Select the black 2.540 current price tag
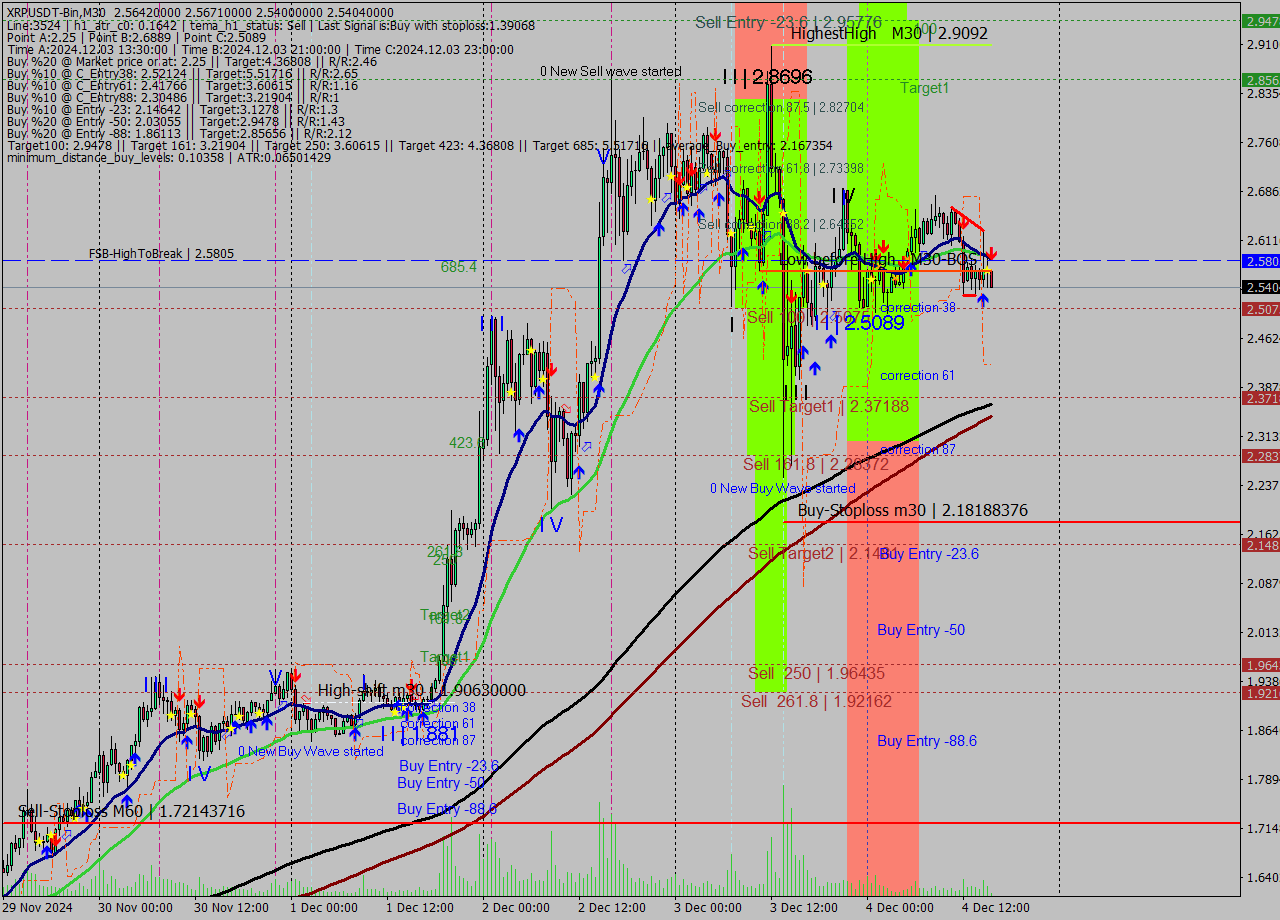The width and height of the screenshot is (1280, 920). point(1260,287)
